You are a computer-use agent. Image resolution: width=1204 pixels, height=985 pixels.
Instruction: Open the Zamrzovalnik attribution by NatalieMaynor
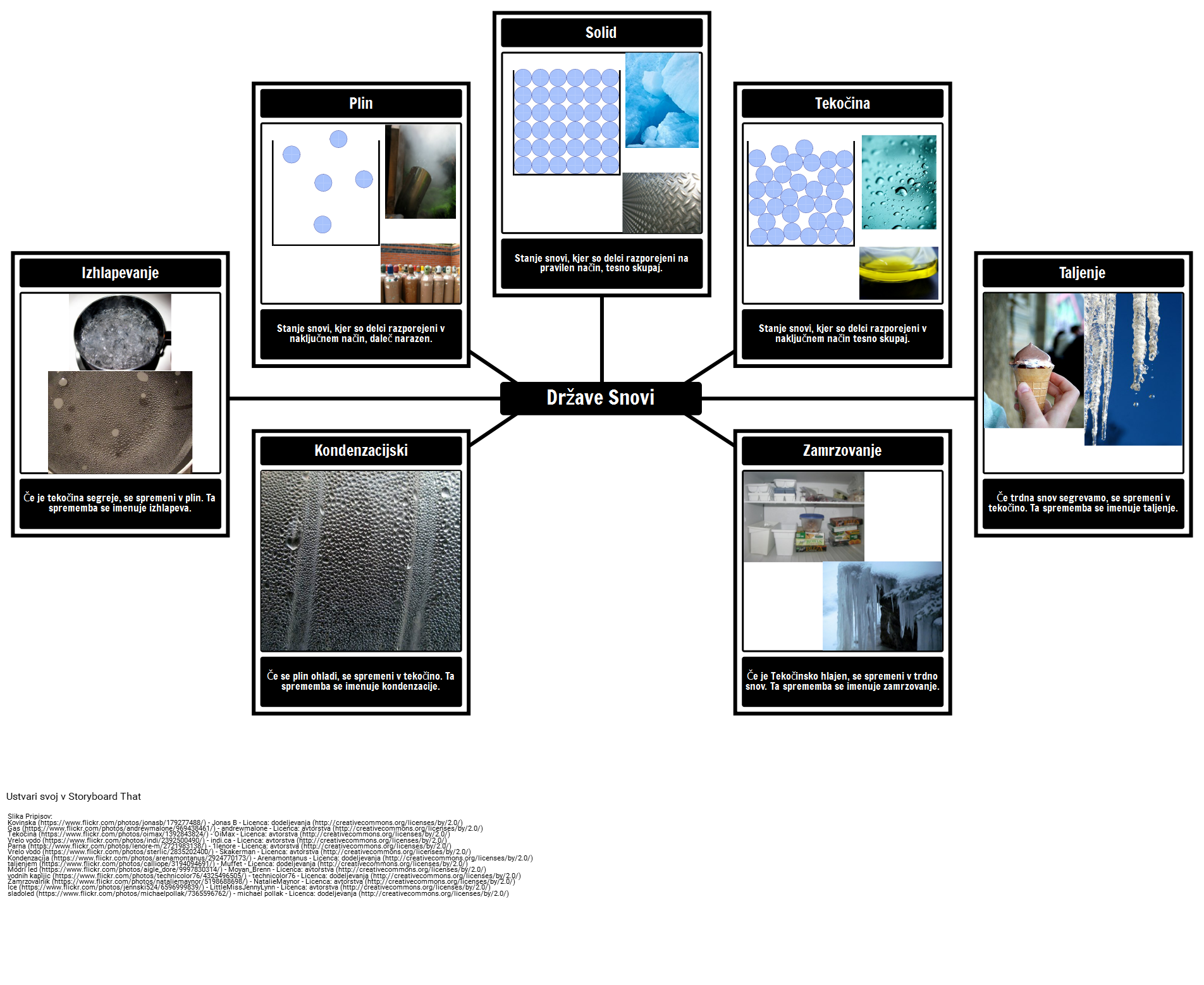[x=261, y=881]
